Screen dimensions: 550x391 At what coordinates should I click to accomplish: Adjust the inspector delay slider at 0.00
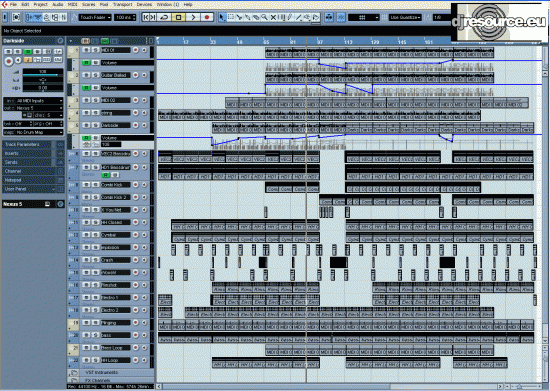[43, 88]
